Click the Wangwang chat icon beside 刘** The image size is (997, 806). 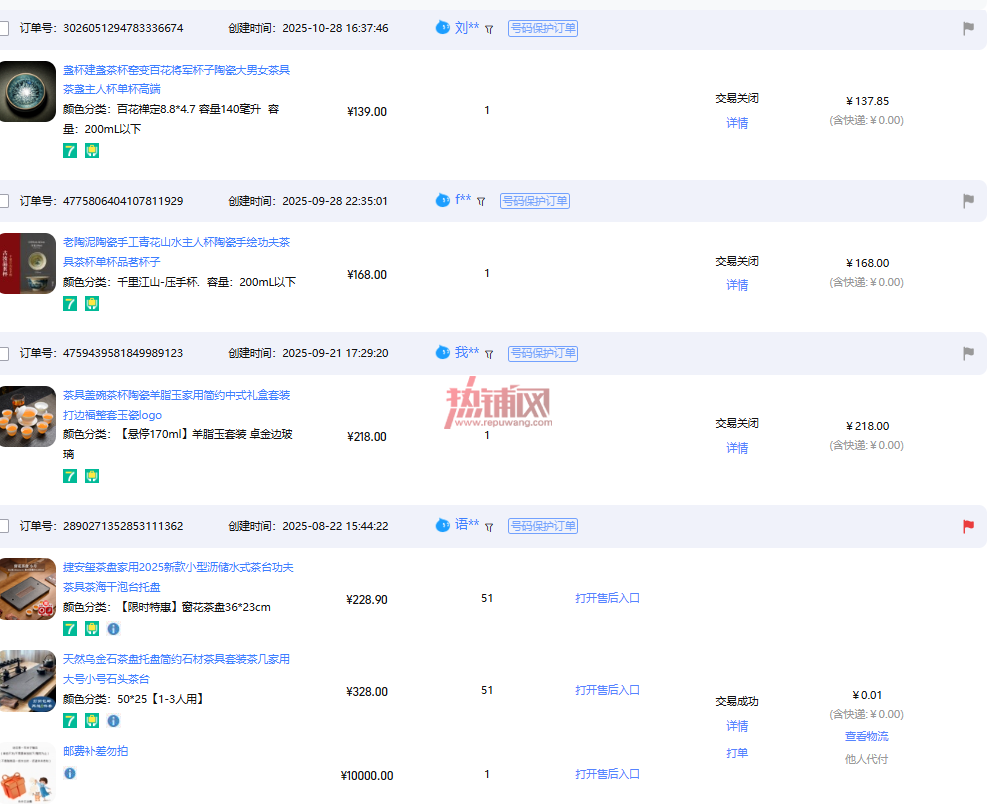click(443, 27)
